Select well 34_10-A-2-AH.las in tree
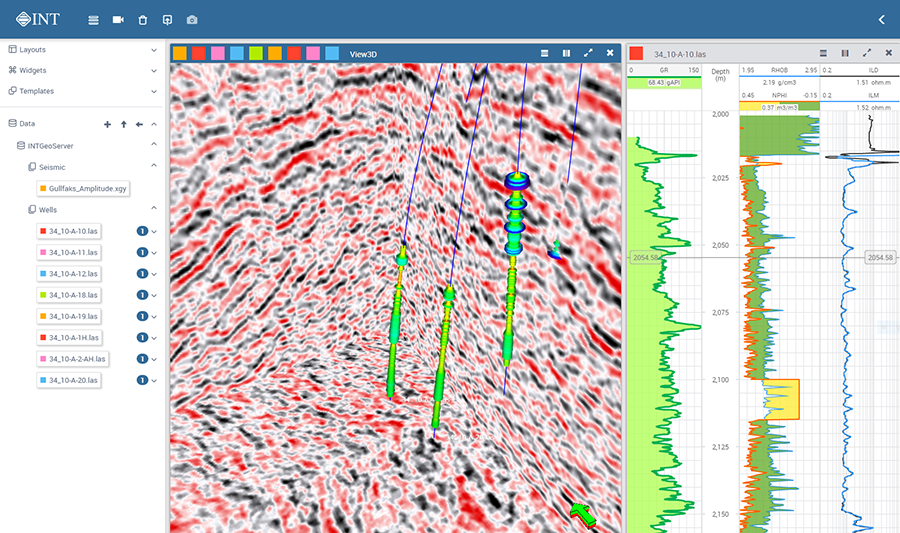The height and width of the screenshot is (533, 900). point(72,359)
